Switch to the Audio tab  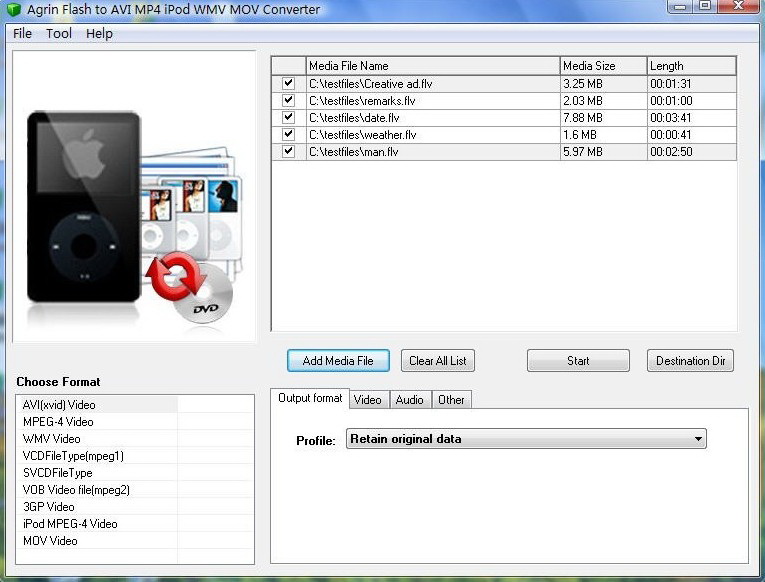(x=409, y=400)
